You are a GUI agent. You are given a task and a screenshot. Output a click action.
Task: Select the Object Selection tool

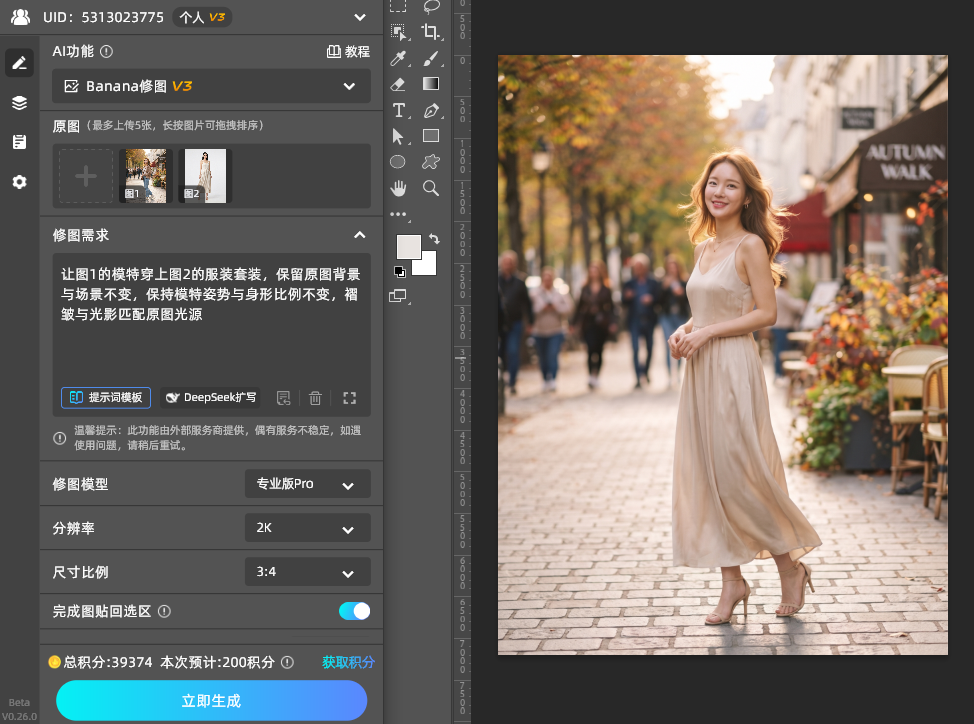point(398,31)
